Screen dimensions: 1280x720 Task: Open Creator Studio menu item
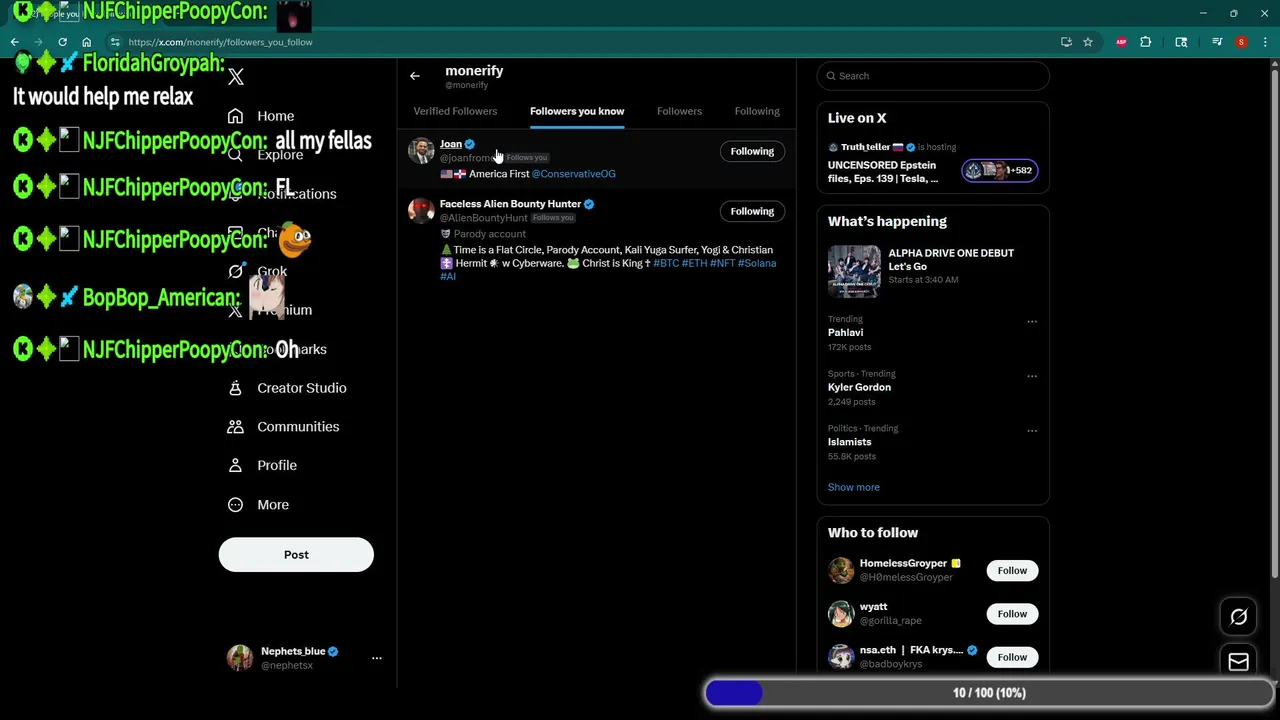[x=288, y=388]
